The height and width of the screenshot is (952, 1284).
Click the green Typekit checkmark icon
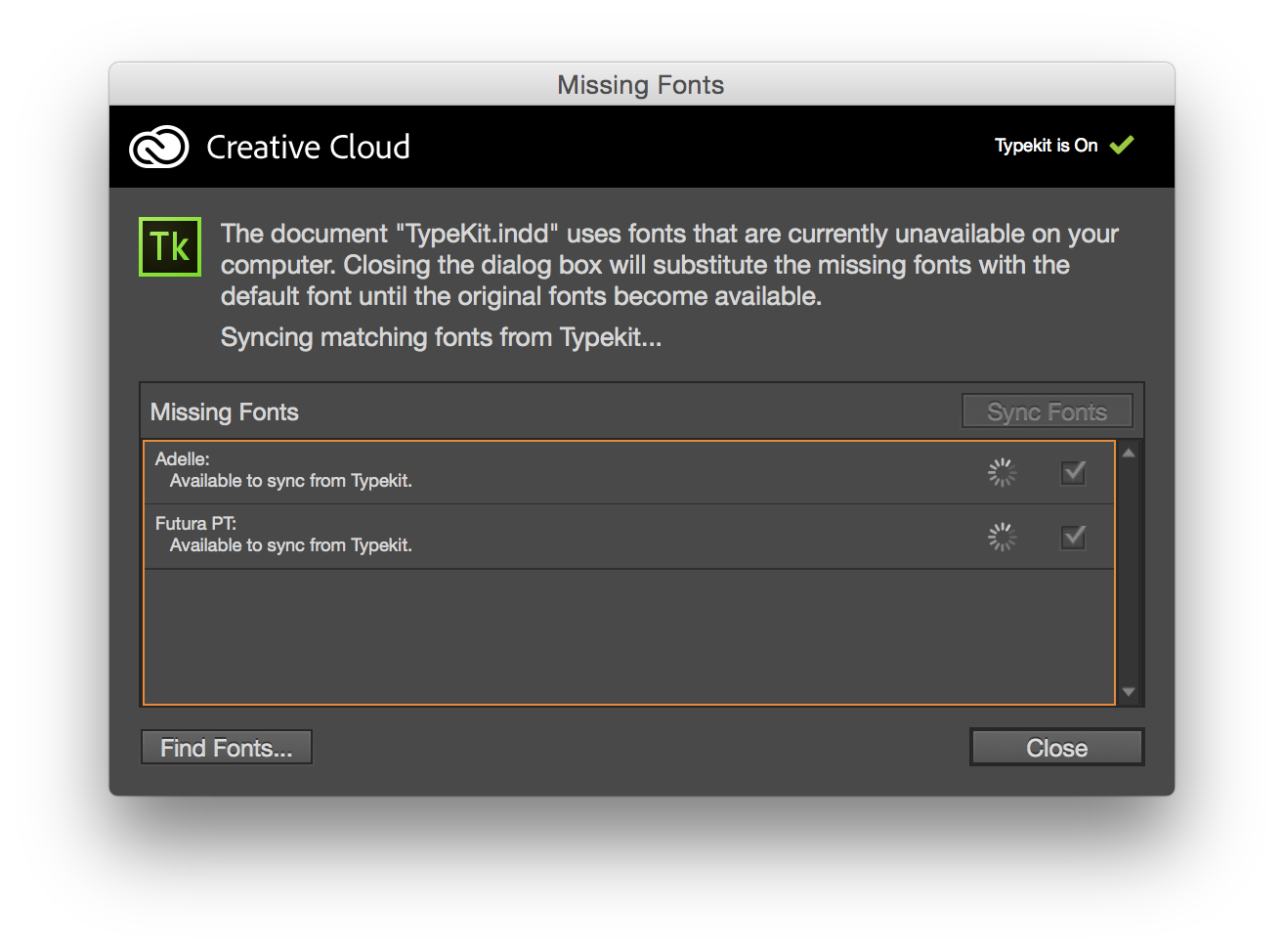pyautogui.click(x=1122, y=145)
